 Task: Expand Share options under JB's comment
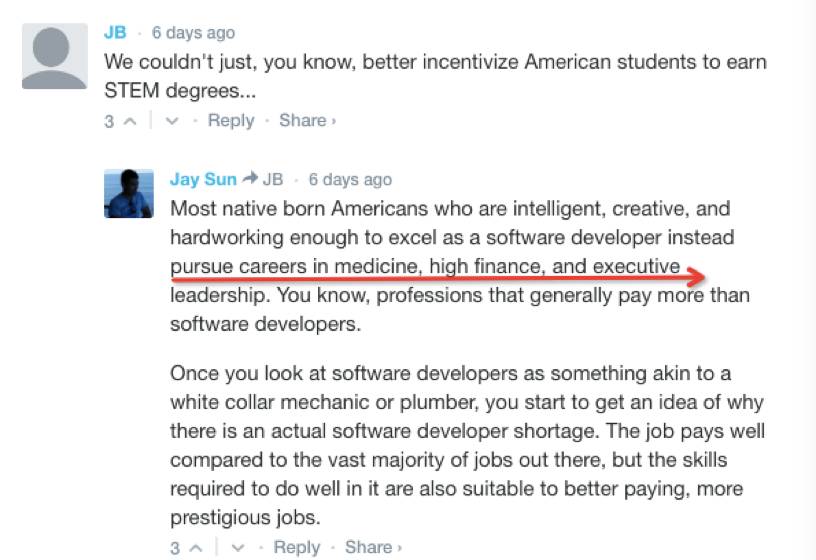[x=307, y=120]
